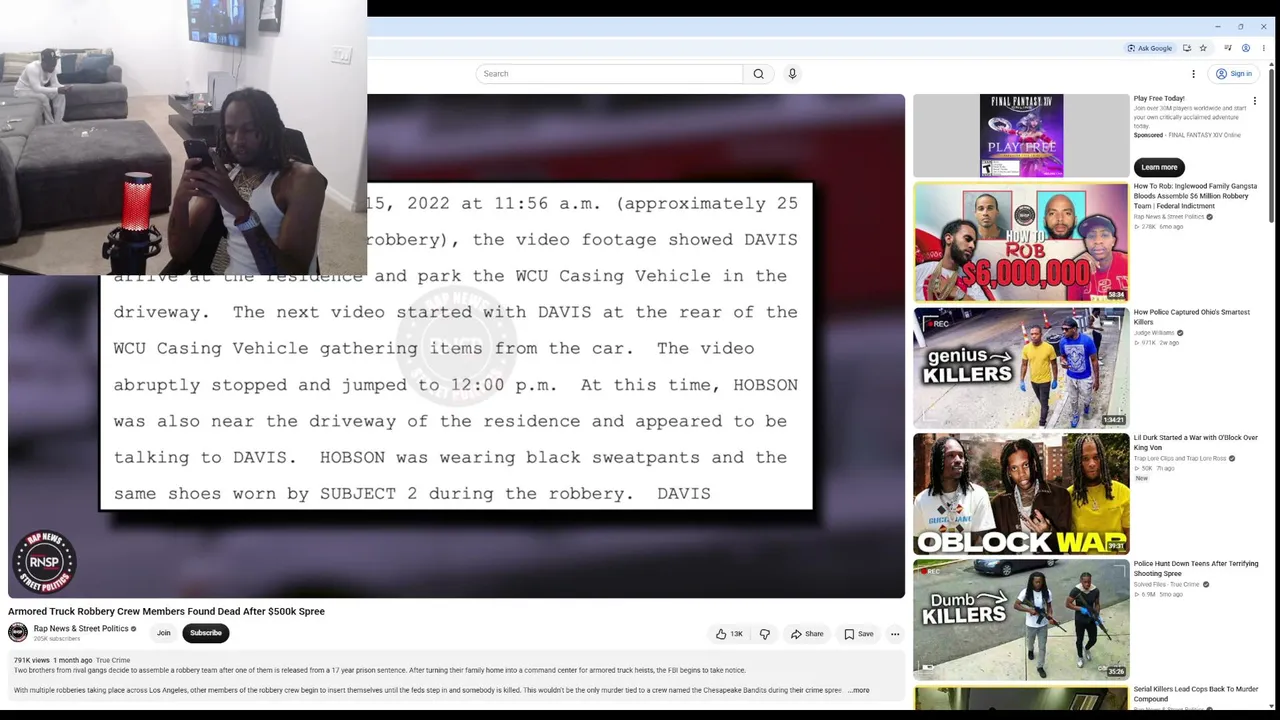This screenshot has width=1280, height=720.
Task: Click the 'Play Free Today!' ad headline
Action: click(x=1159, y=99)
